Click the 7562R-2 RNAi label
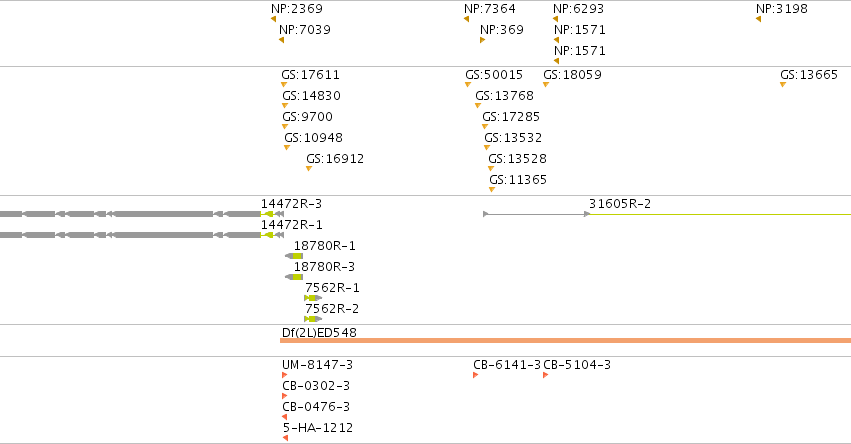The image size is (851, 444). [332, 309]
